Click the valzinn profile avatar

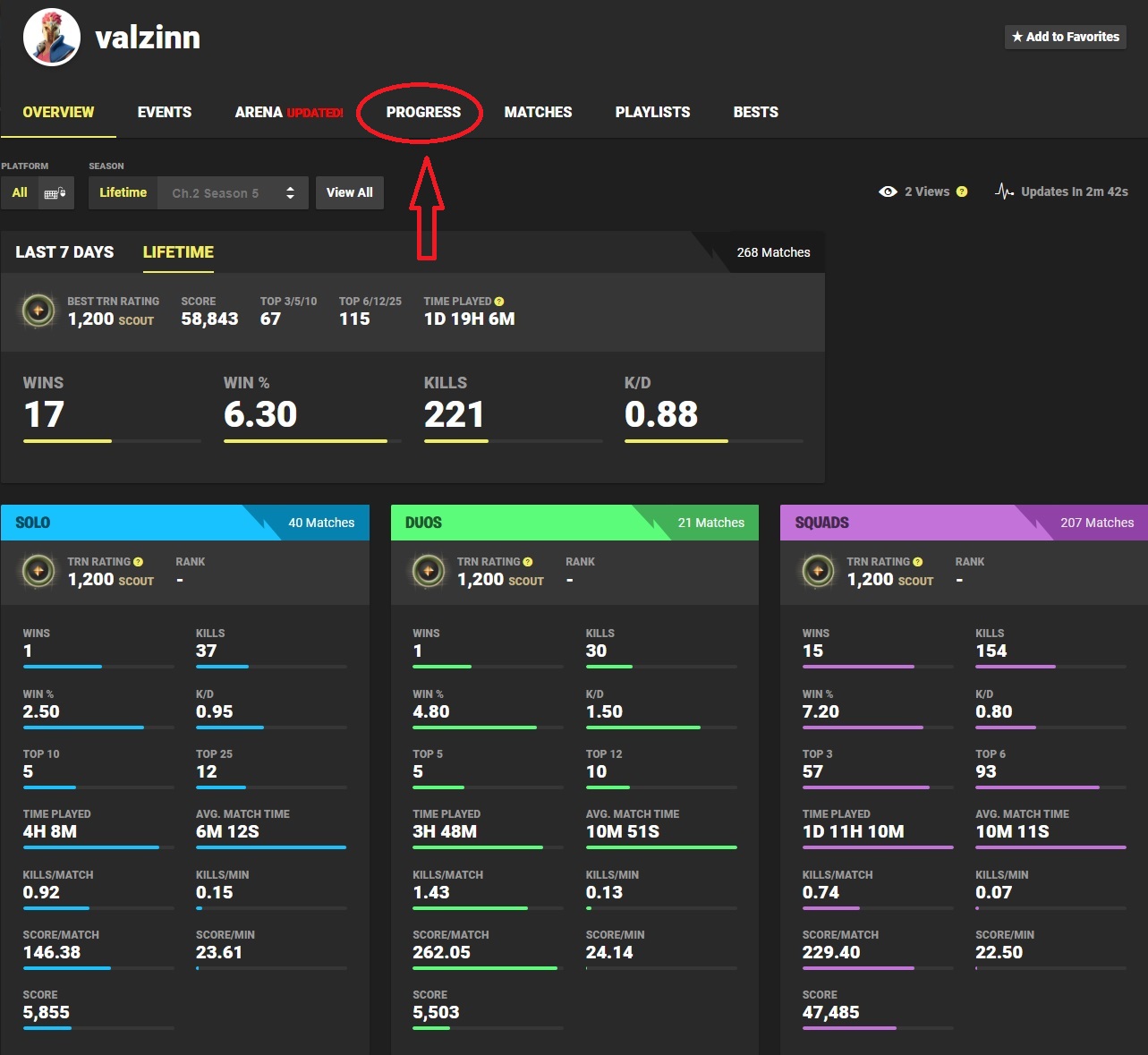pyautogui.click(x=52, y=38)
